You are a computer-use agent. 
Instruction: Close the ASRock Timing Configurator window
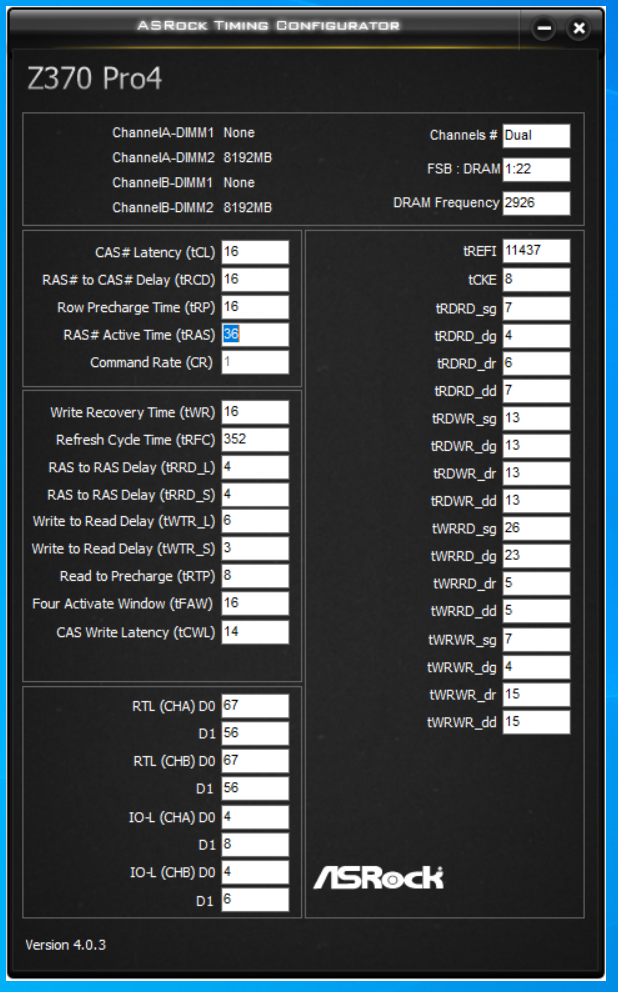click(578, 28)
